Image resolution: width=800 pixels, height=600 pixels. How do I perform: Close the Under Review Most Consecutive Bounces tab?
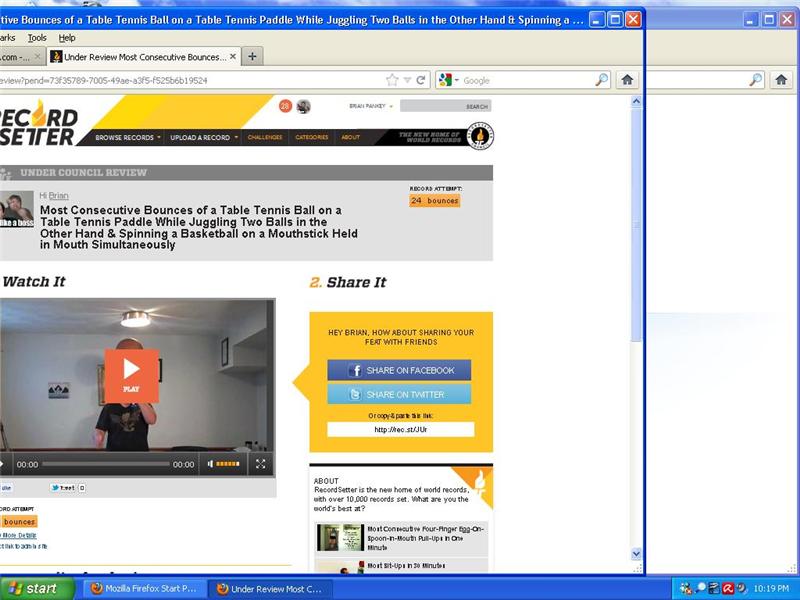point(233,57)
